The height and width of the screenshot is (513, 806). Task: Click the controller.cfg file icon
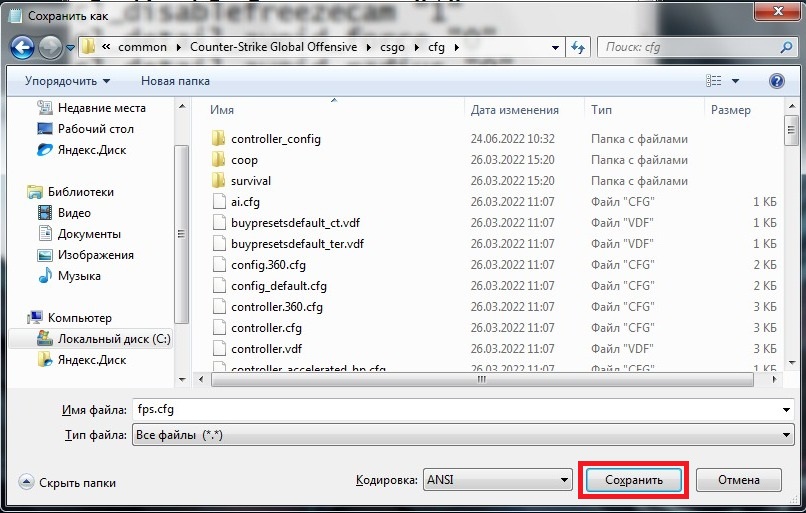coord(219,328)
